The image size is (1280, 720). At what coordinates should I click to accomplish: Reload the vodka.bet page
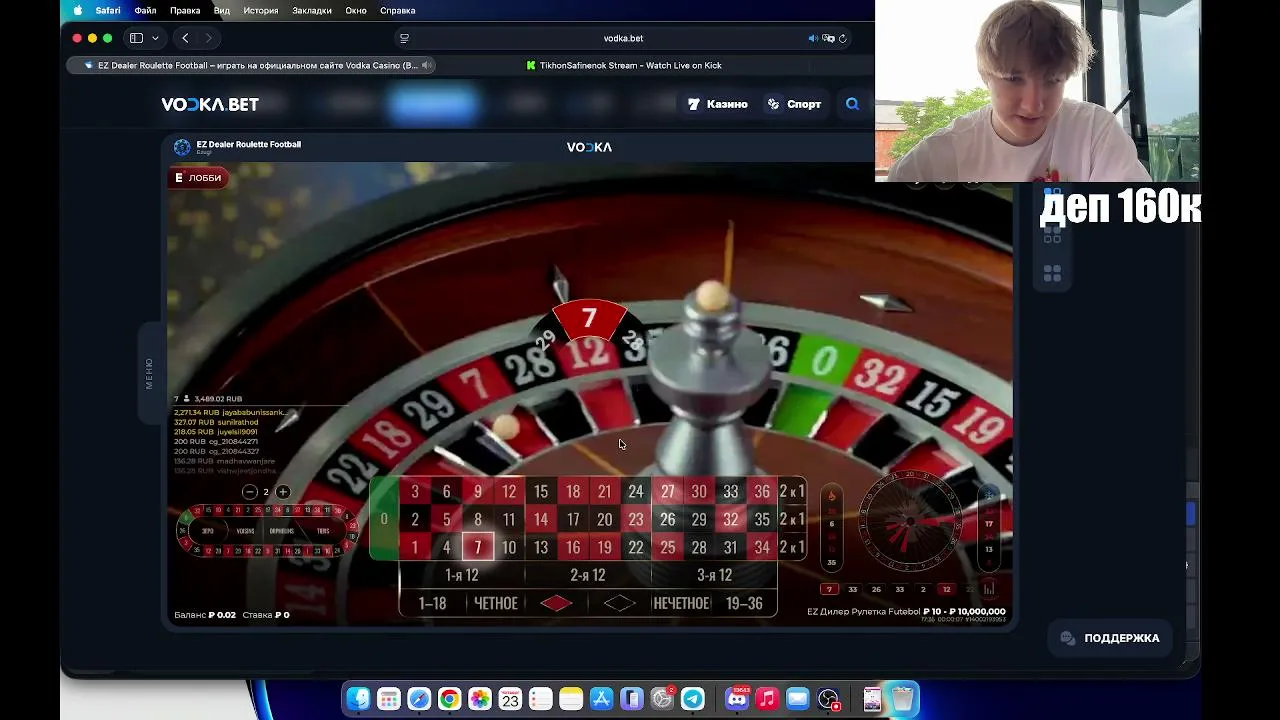tap(843, 38)
